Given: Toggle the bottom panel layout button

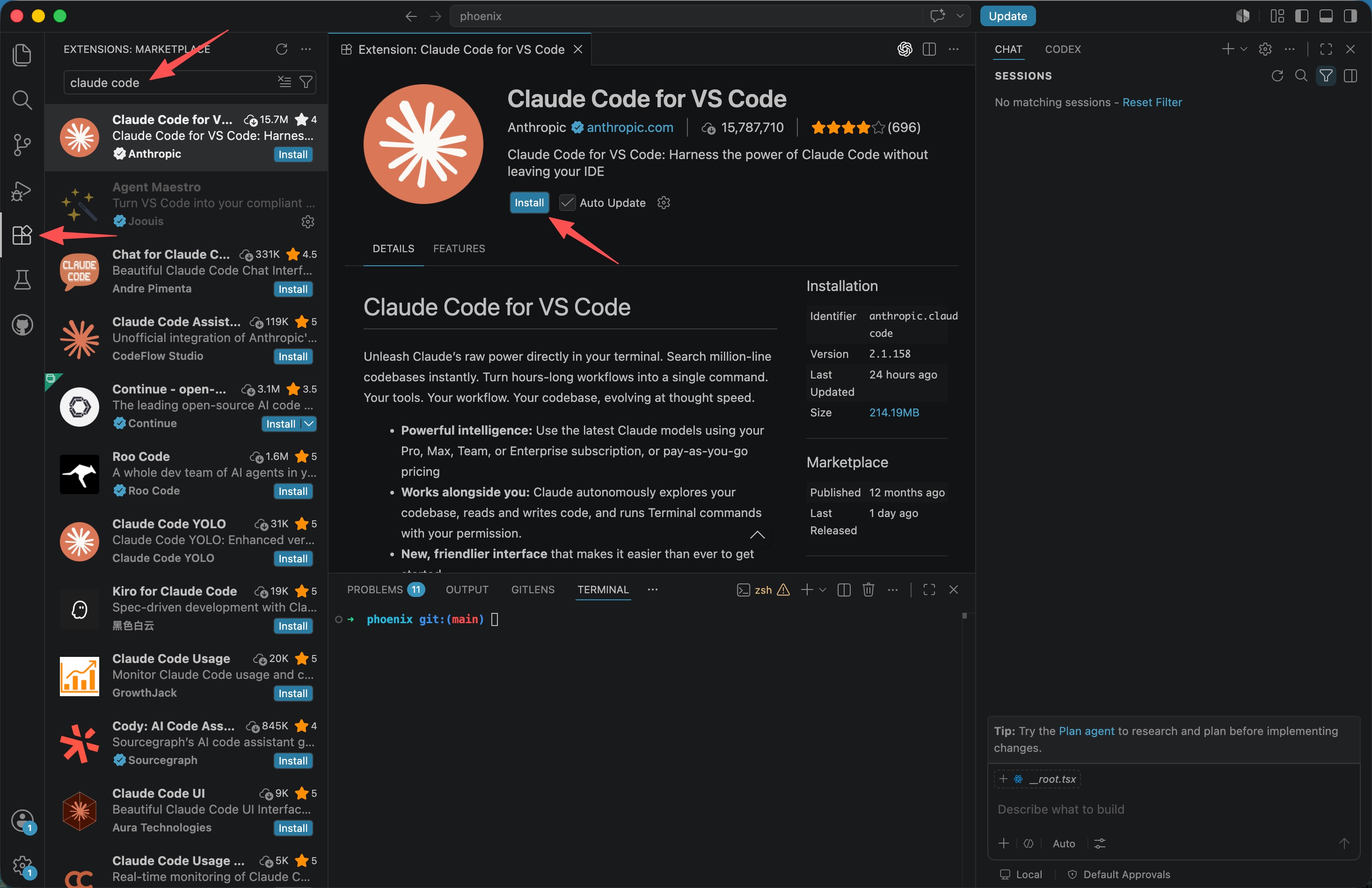Looking at the screenshot, I should tap(1326, 16).
